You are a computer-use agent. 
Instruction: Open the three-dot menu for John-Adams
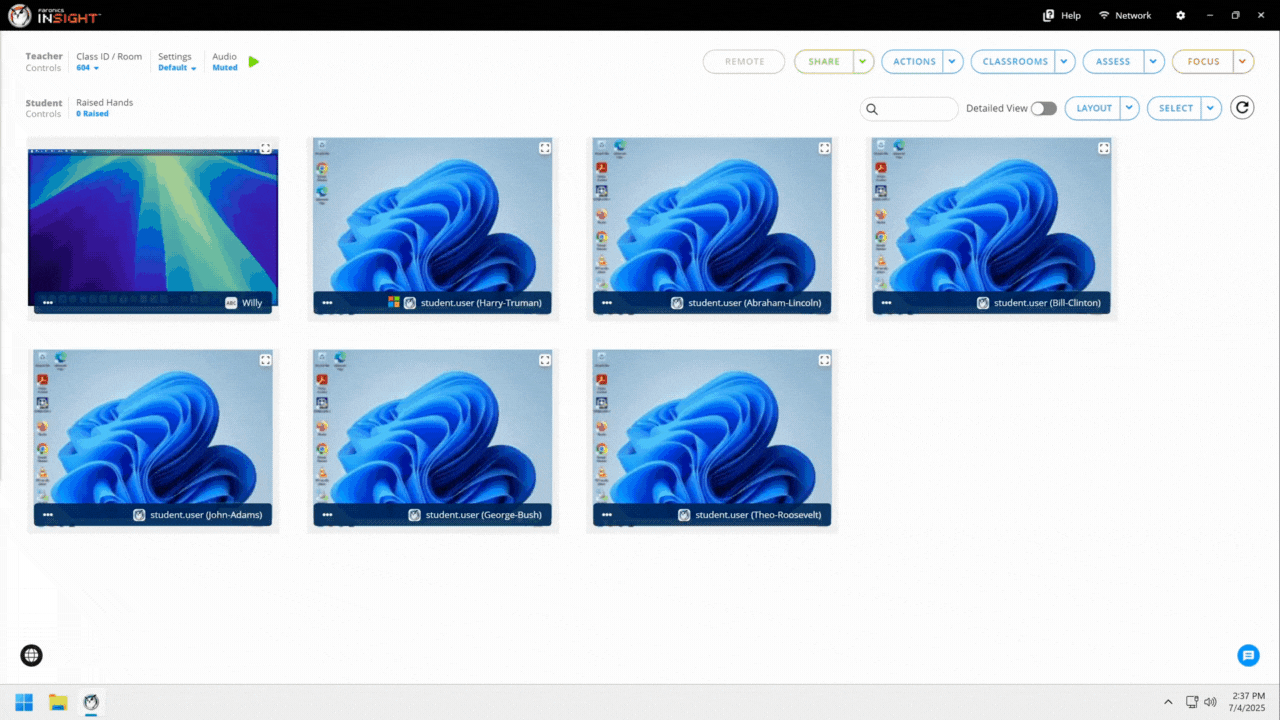pyautogui.click(x=47, y=515)
